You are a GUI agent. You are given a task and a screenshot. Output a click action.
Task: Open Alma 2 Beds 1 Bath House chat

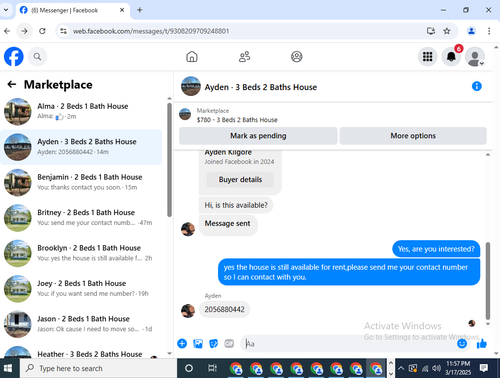pos(81,111)
